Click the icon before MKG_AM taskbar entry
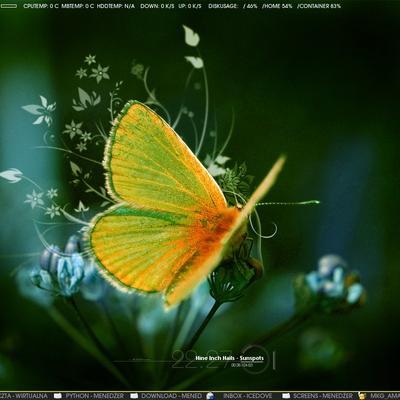The image size is (400, 400). (x=362, y=396)
